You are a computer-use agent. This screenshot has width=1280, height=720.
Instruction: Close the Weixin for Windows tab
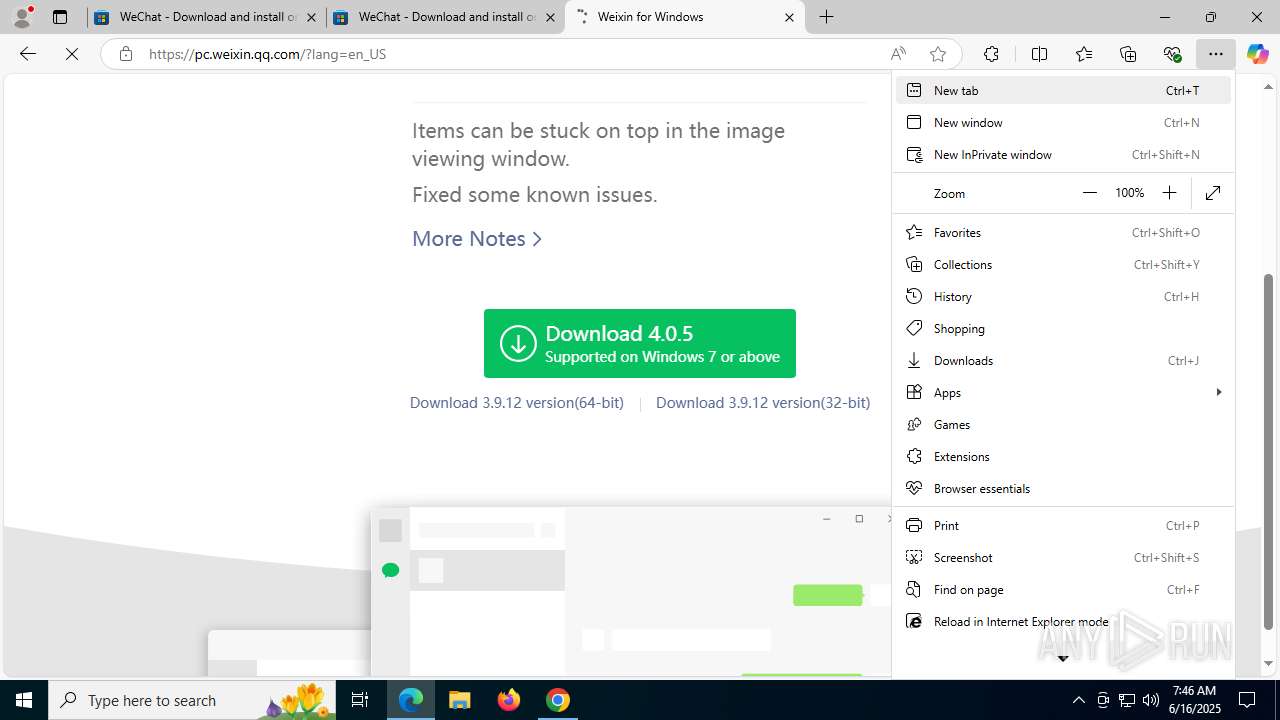[789, 17]
